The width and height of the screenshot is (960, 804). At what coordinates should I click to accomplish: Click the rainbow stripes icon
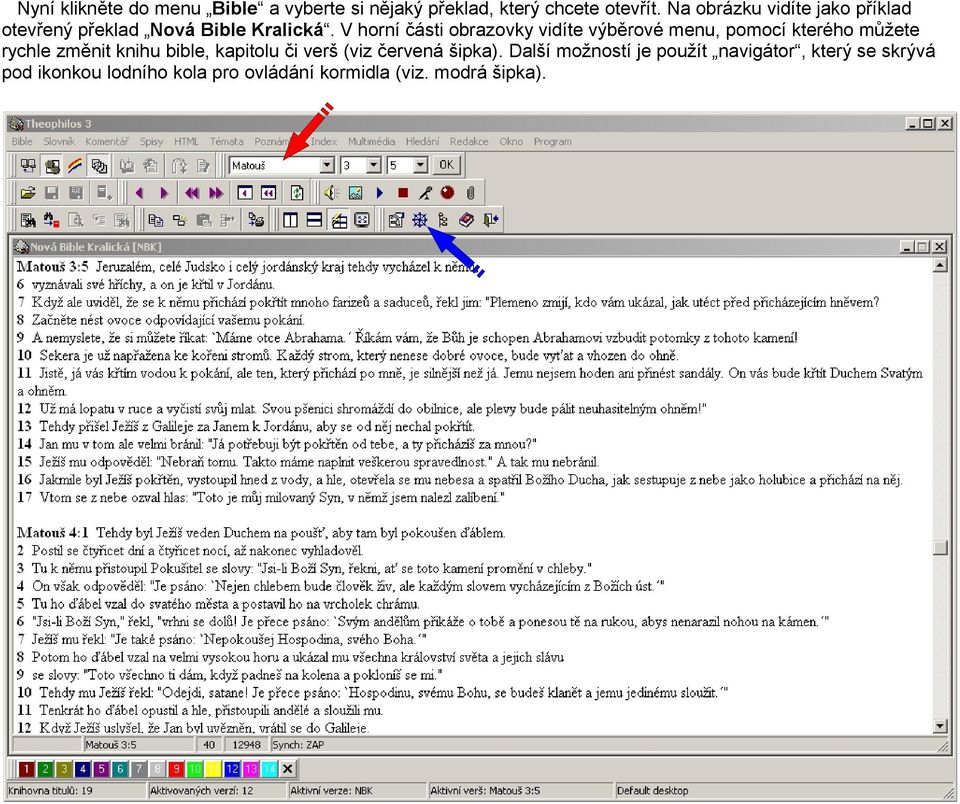[x=75, y=165]
